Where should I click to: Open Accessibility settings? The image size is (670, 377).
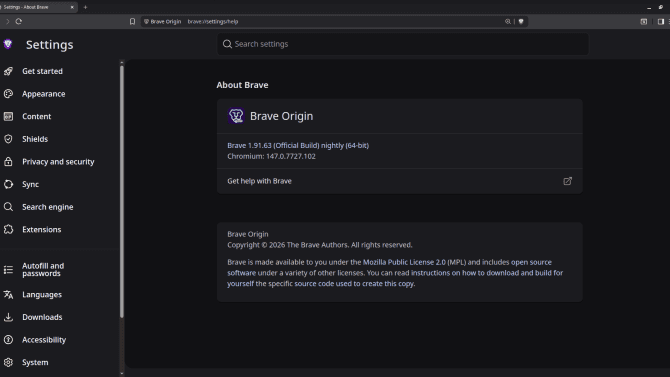[x=44, y=340]
